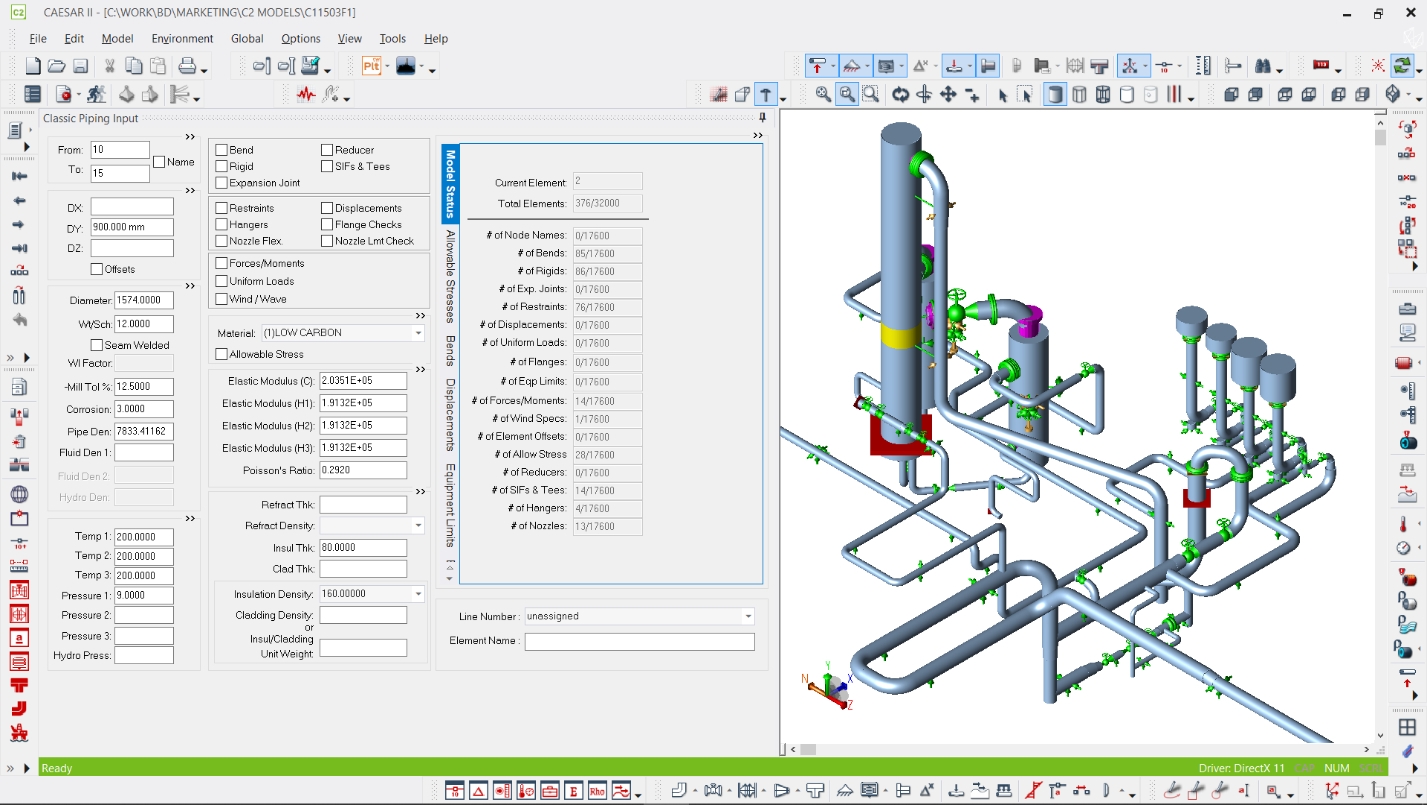1427x805 pixels.
Task: Click the binoculars find icon
Action: tap(1264, 67)
